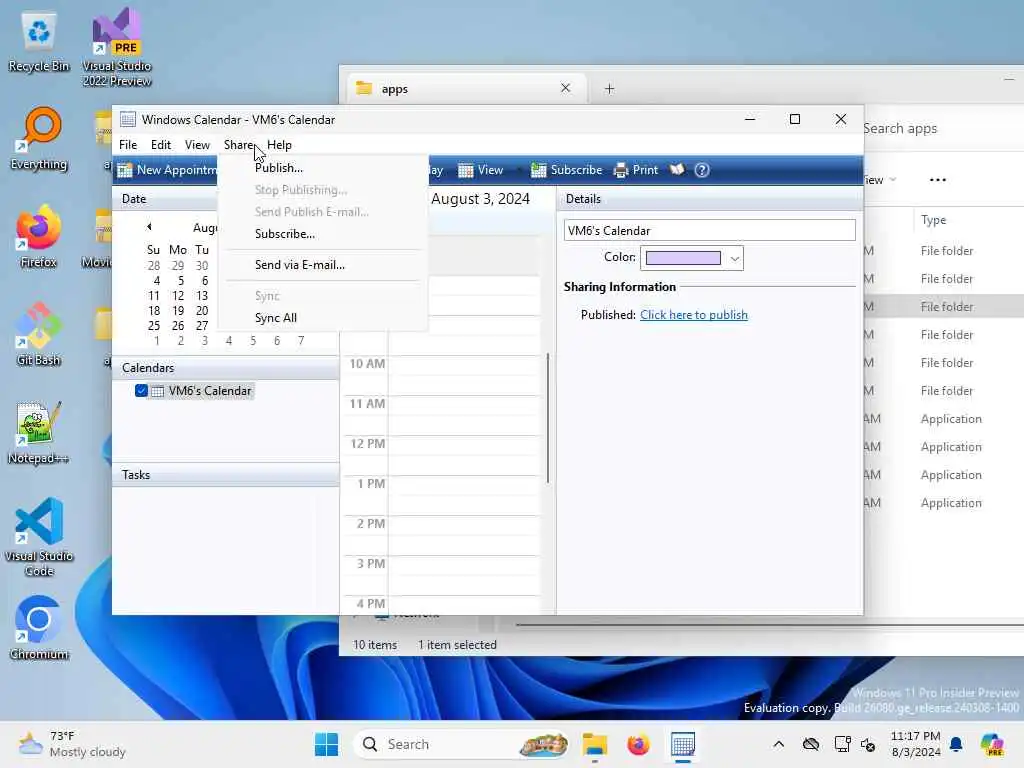Open the Visual Studio Code desktop icon

coord(39,537)
